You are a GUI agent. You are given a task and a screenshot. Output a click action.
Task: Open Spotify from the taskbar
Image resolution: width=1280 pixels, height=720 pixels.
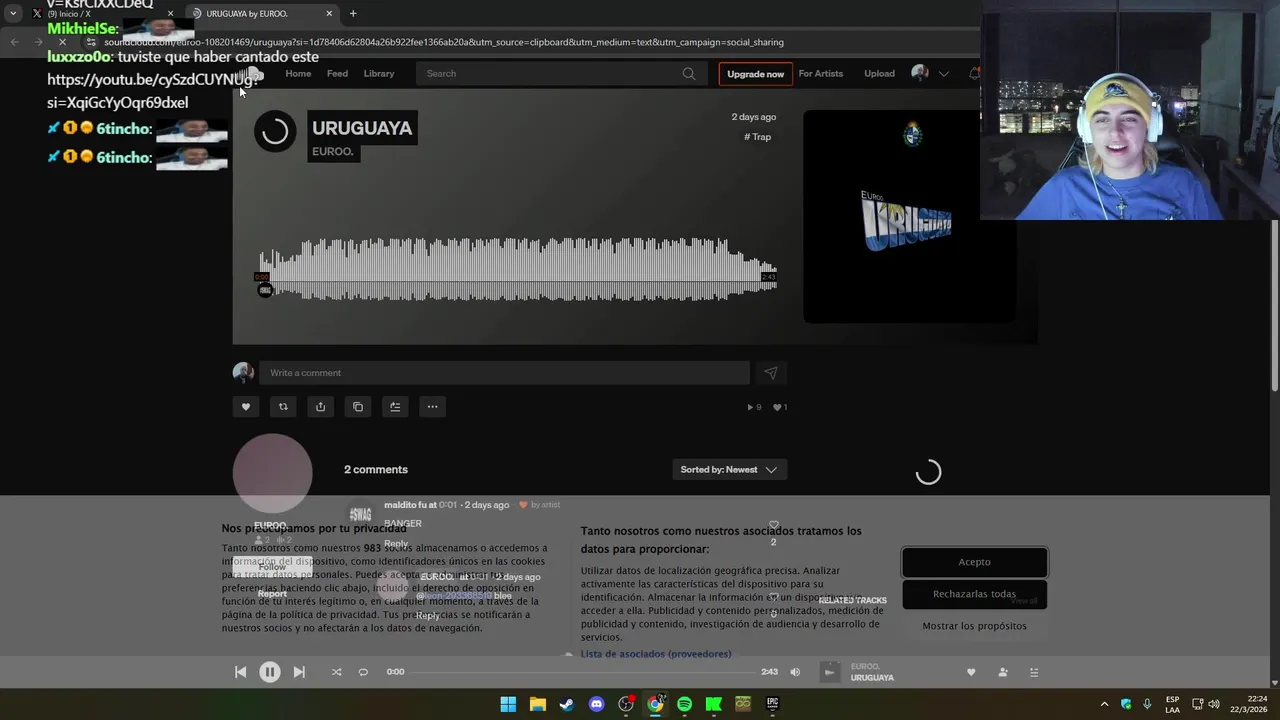click(x=684, y=704)
